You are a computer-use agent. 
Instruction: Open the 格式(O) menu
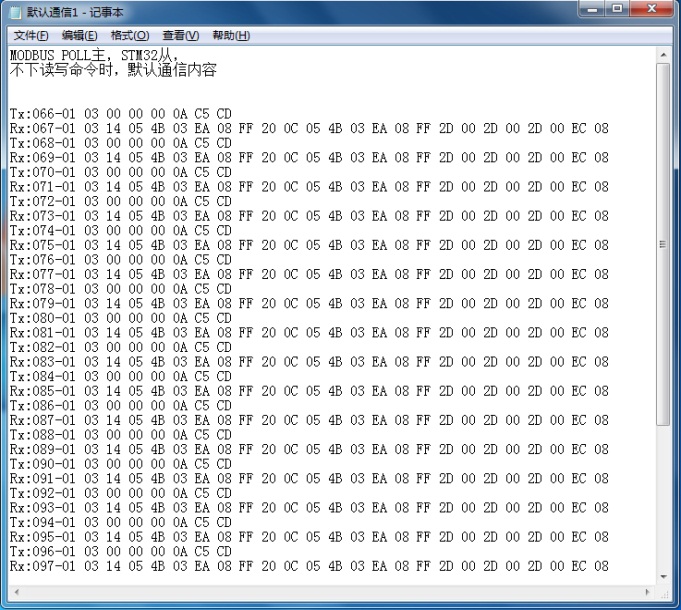pyautogui.click(x=130, y=36)
